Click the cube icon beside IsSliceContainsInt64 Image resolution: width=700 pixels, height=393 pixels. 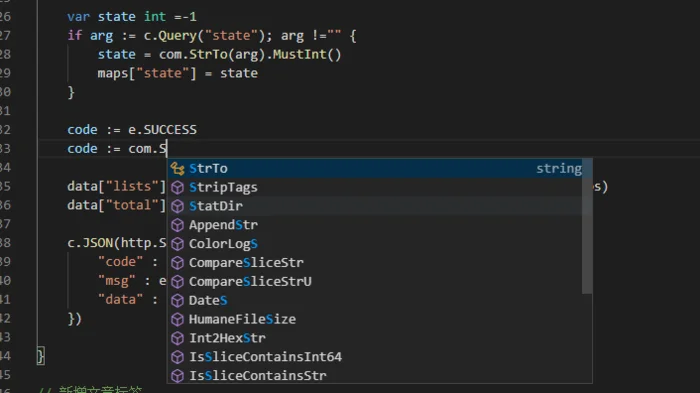coord(177,357)
